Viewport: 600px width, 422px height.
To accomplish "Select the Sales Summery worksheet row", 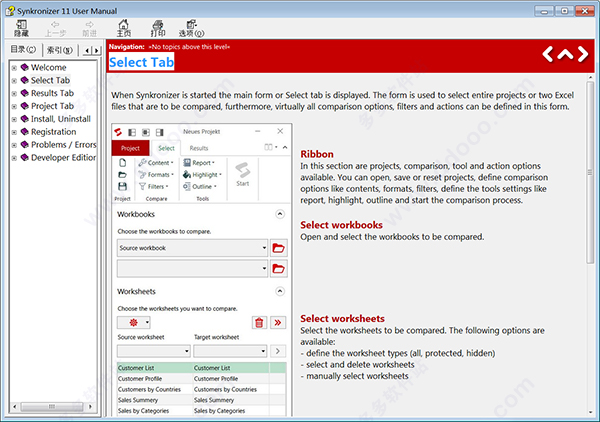I will [201, 400].
